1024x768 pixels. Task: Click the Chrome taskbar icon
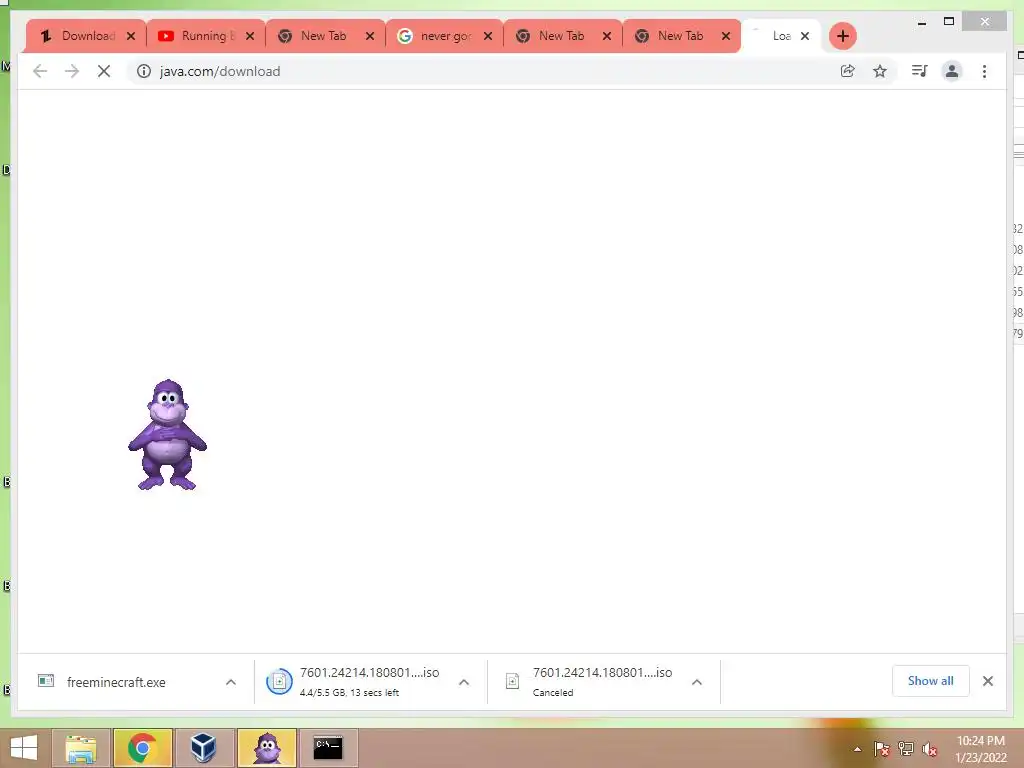tap(142, 748)
